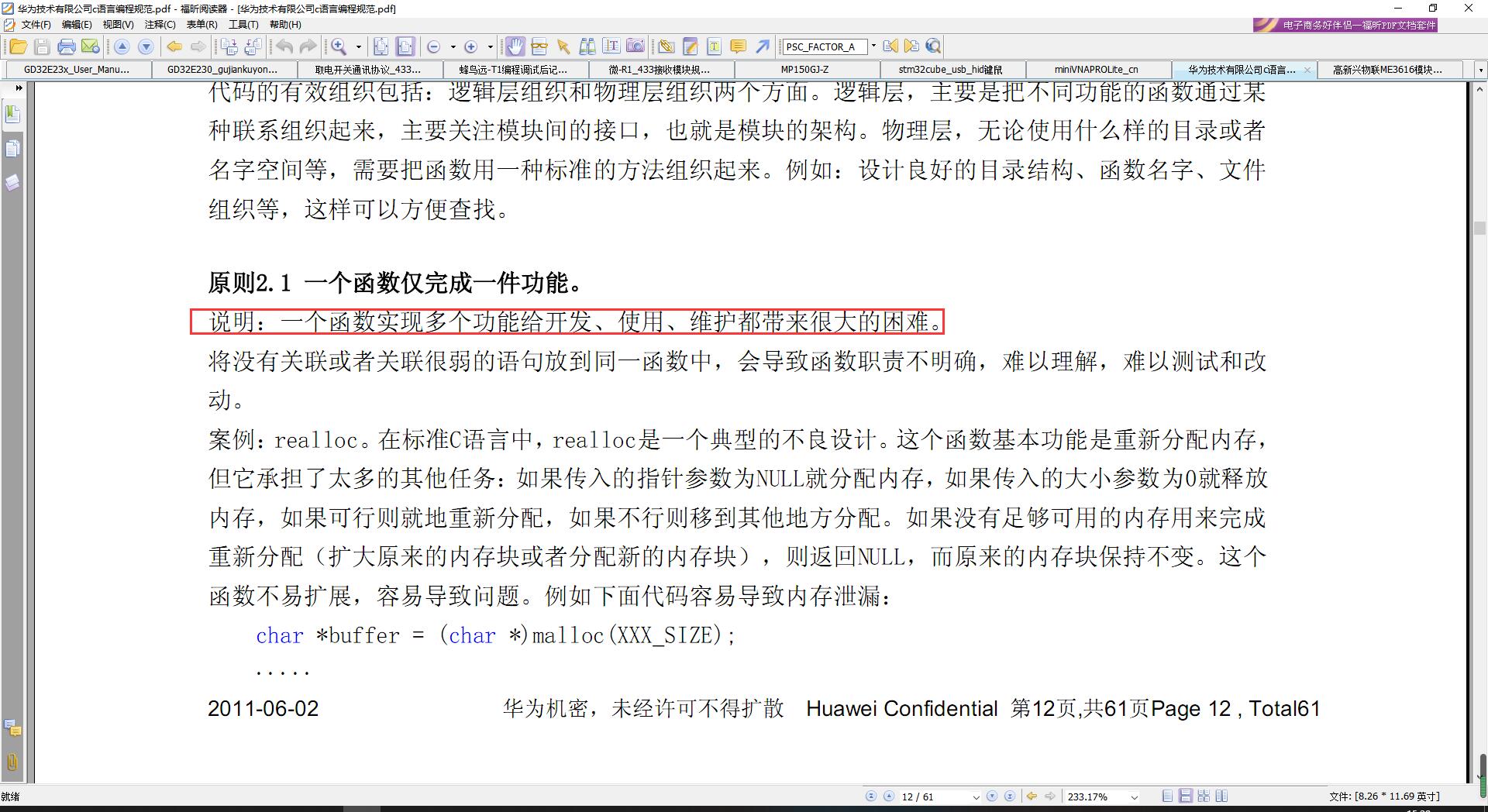The width and height of the screenshot is (1488, 812).
Task: Open the Page Thumbnails panel in the sidebar
Action: 12,149
